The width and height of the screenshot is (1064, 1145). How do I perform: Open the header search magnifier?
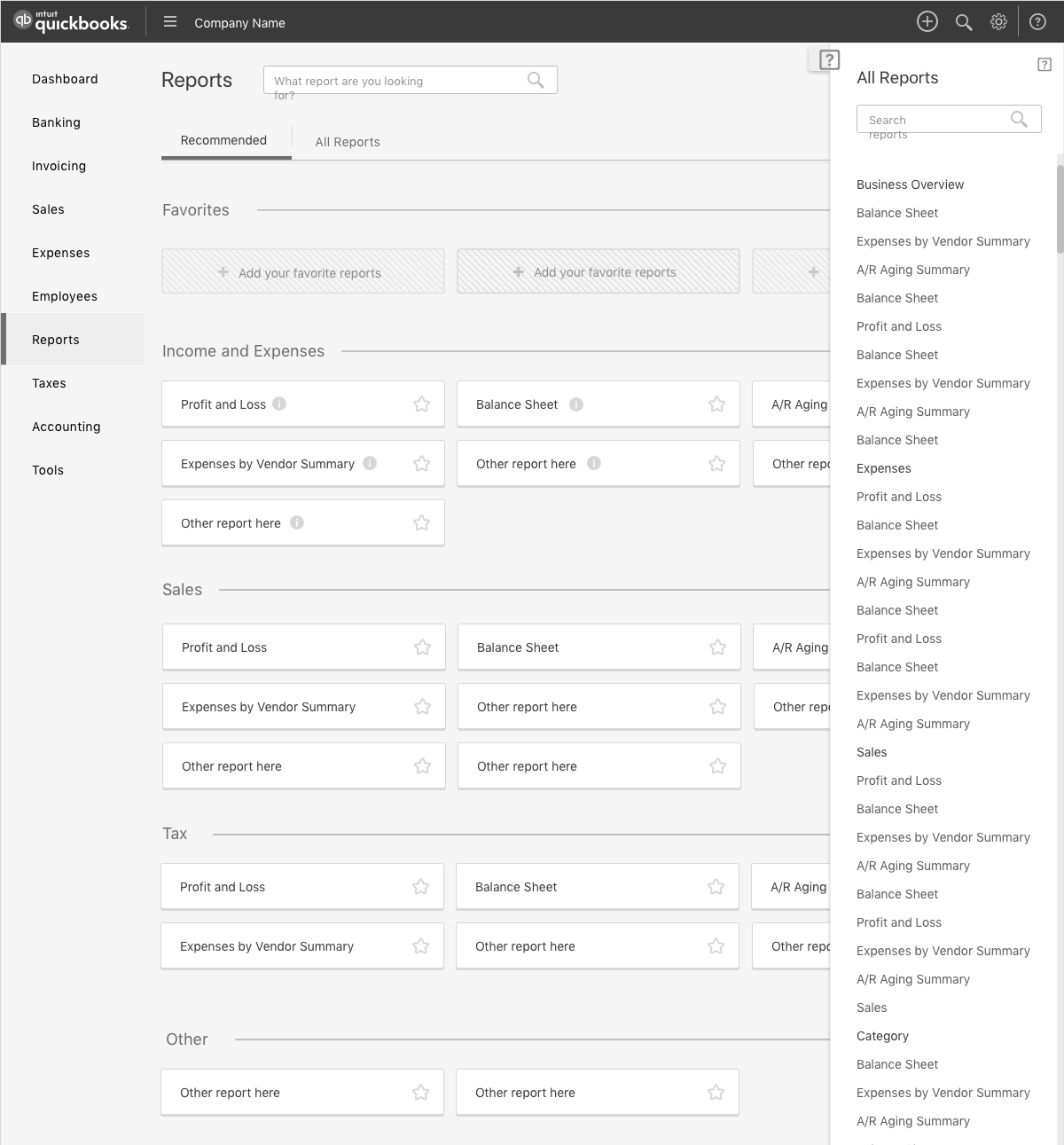click(964, 22)
